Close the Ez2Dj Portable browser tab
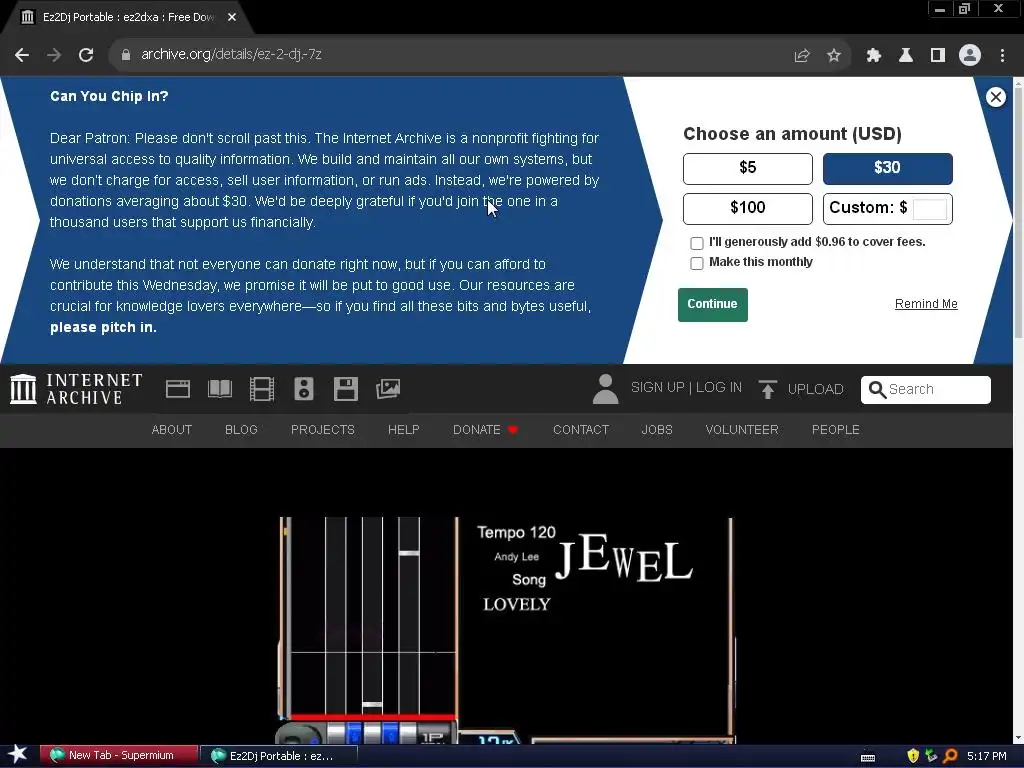Image resolution: width=1024 pixels, height=768 pixels. tap(232, 18)
